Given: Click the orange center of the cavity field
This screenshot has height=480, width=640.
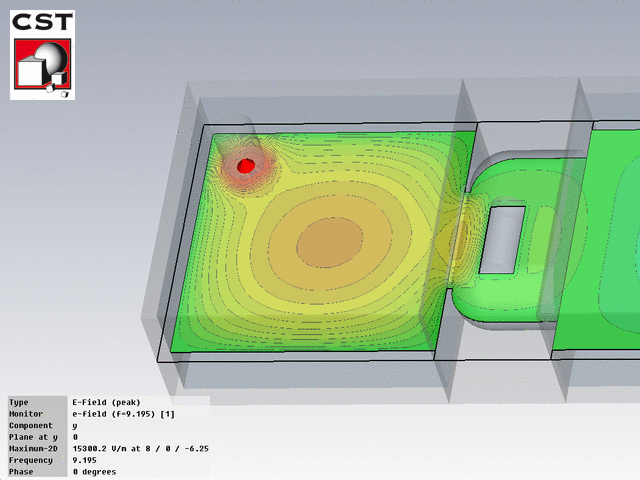Looking at the screenshot, I should (330, 242).
